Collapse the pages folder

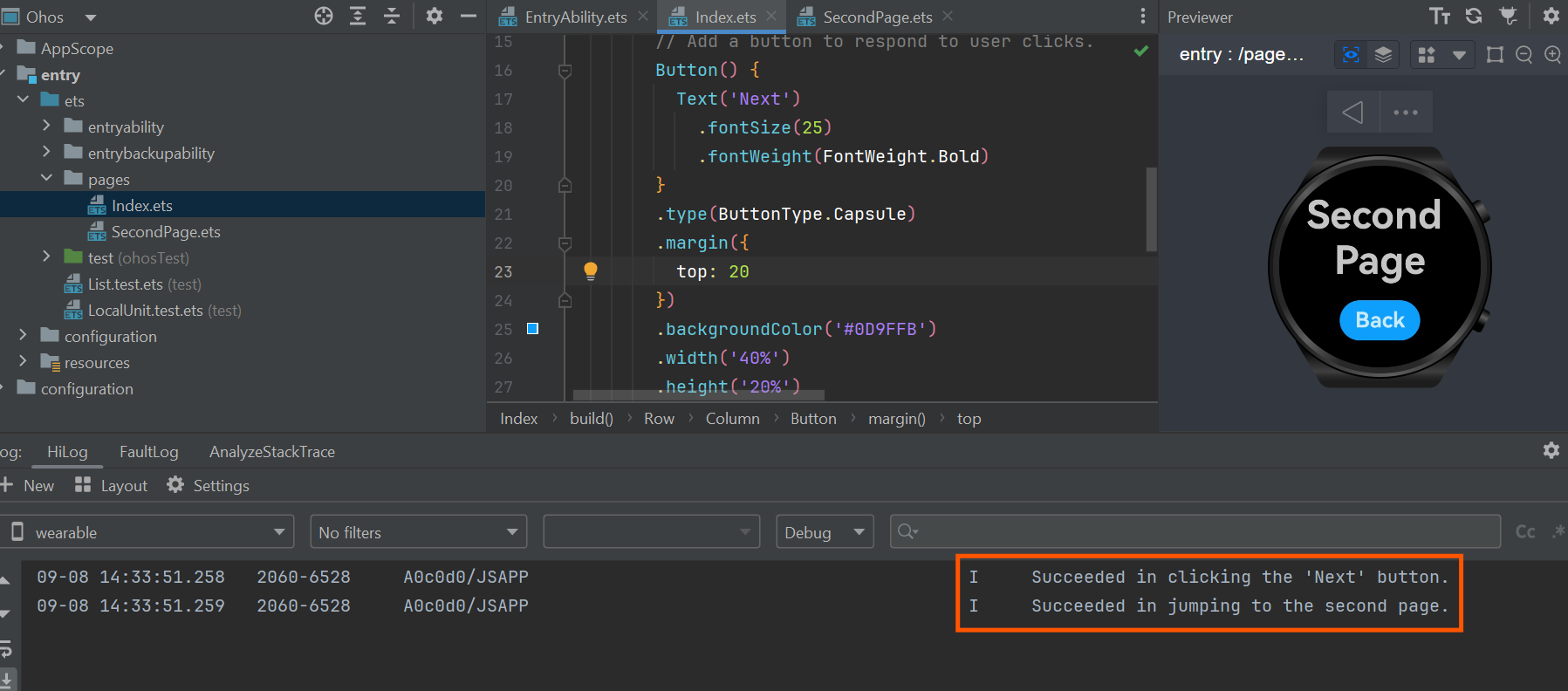pyautogui.click(x=46, y=179)
